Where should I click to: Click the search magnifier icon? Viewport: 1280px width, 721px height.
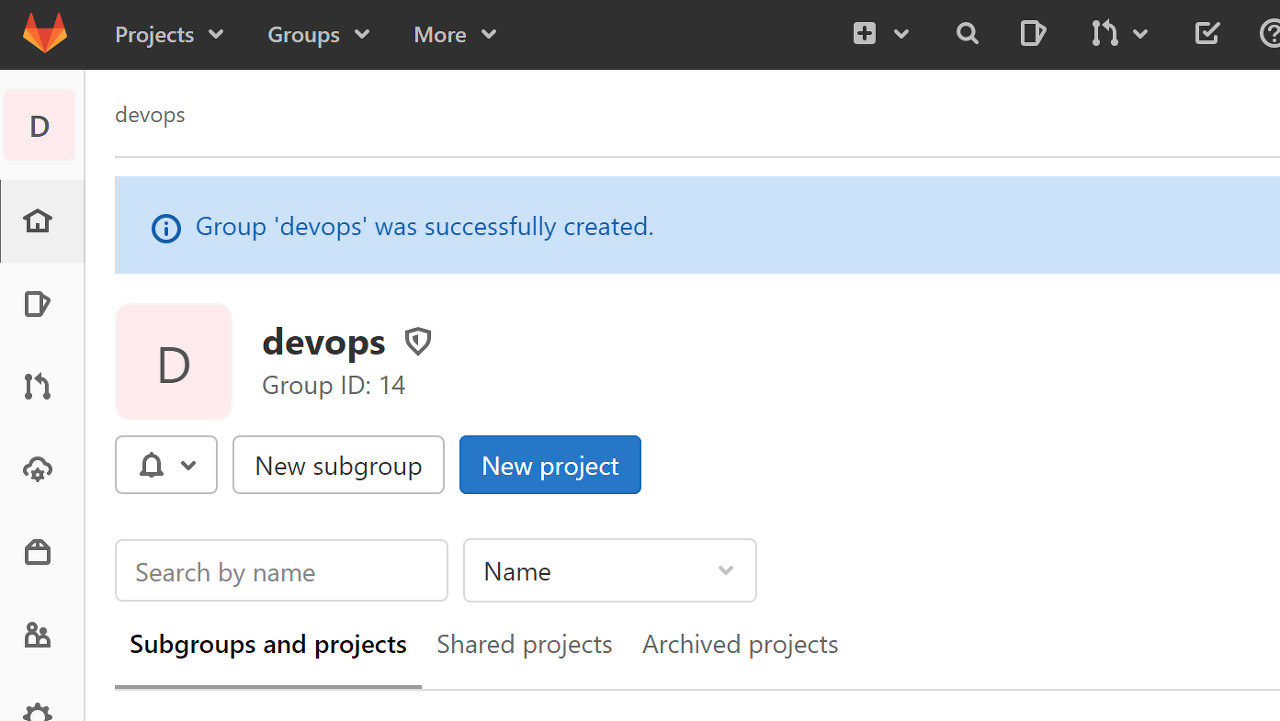[967, 34]
